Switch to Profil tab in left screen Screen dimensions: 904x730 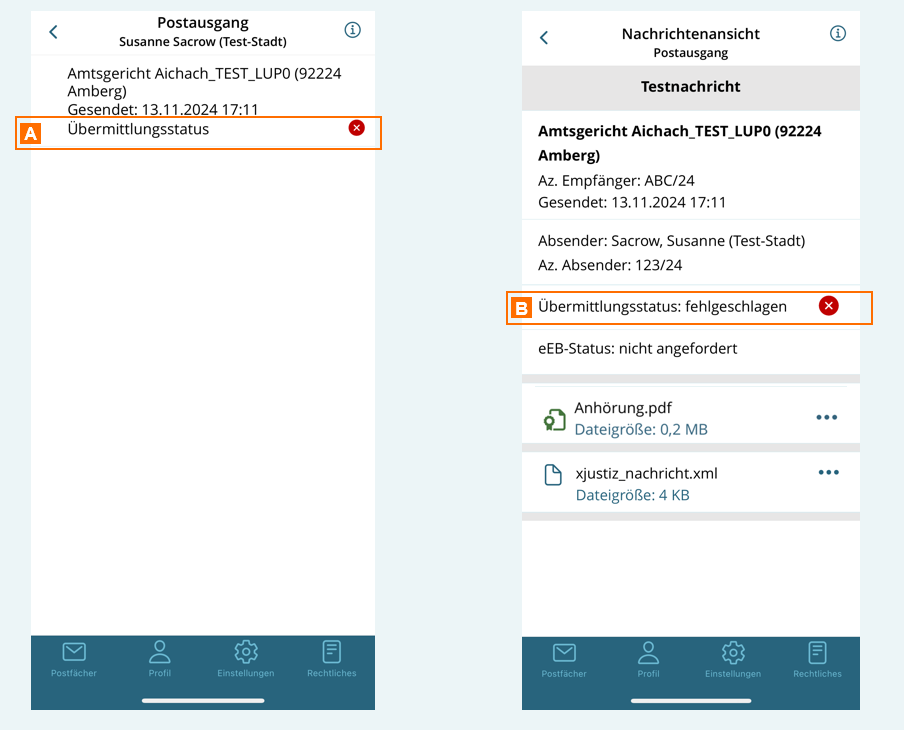[x=160, y=659]
